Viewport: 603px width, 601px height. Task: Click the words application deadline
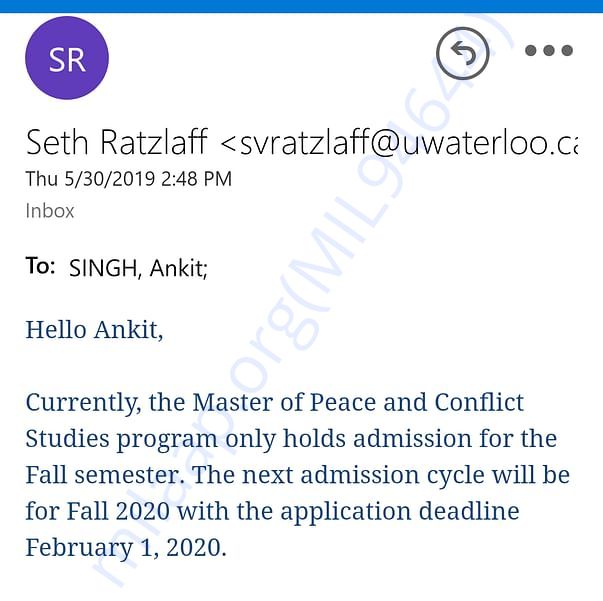coord(400,512)
